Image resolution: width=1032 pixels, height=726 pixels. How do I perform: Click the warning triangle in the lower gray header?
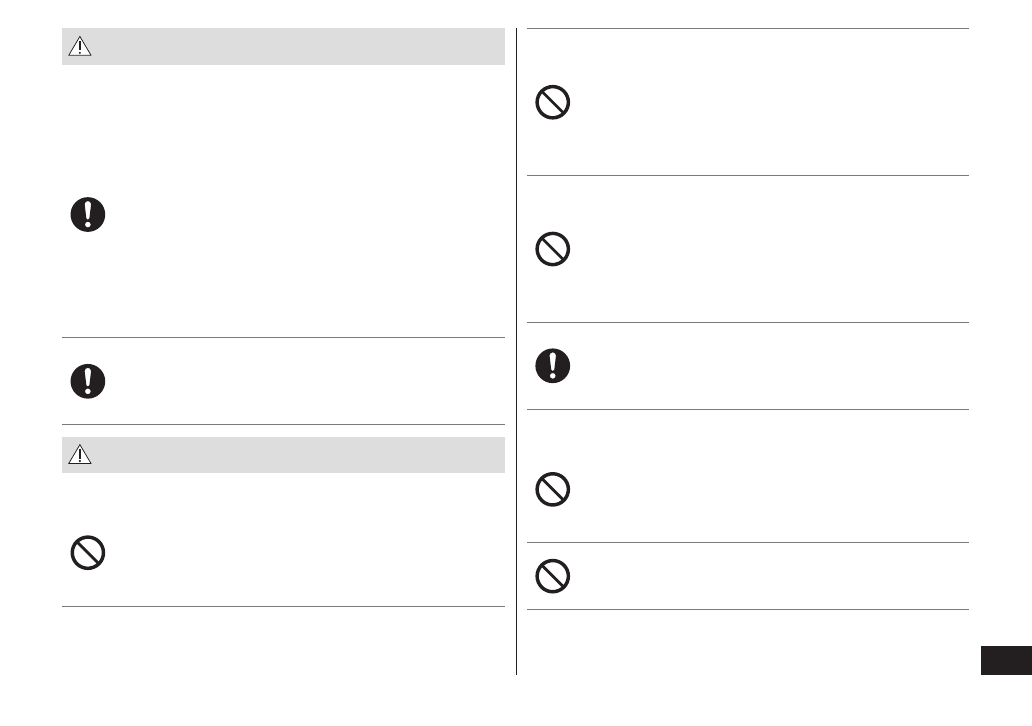[80, 455]
